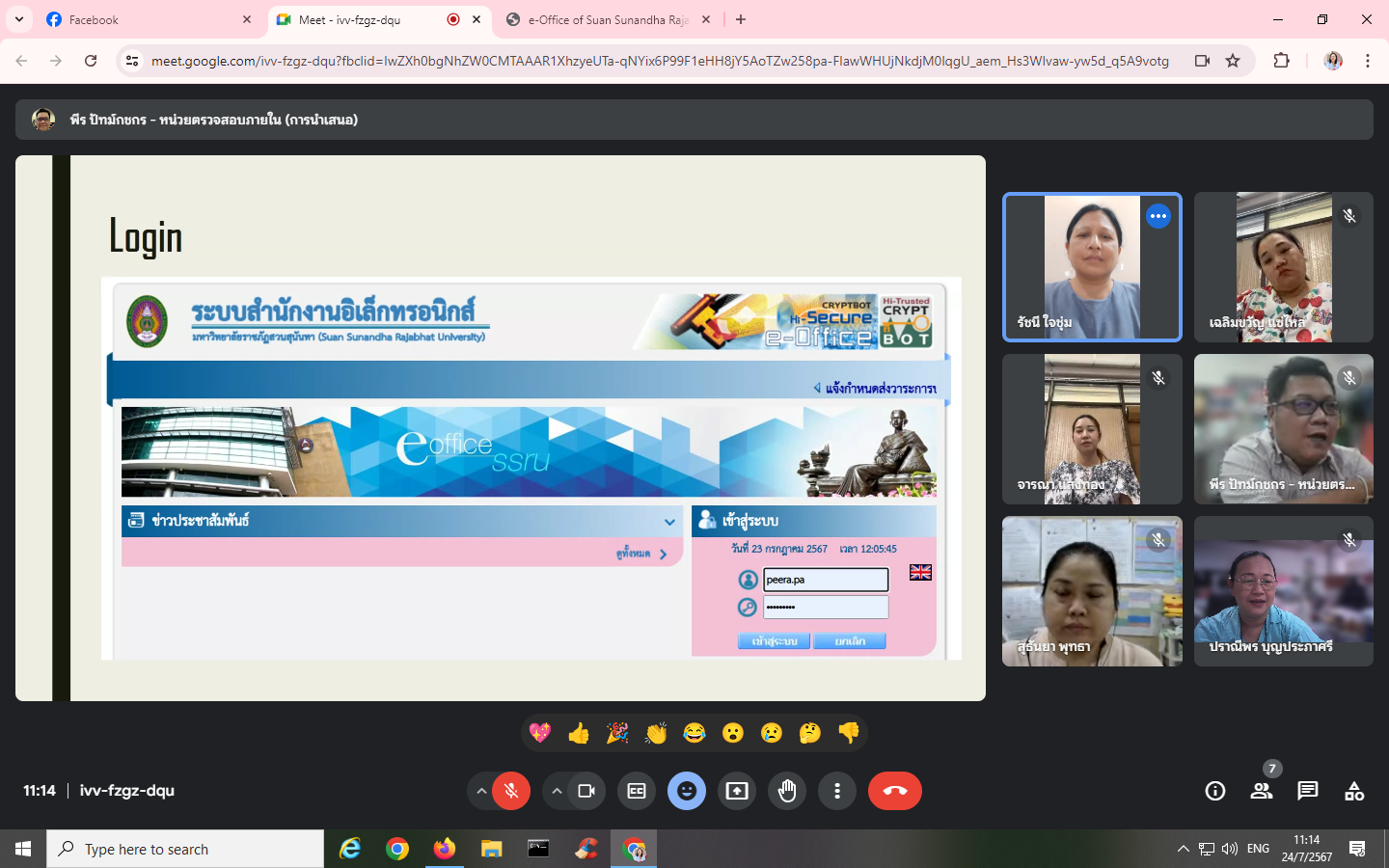Click the first participant's video tile options

[1158, 217]
